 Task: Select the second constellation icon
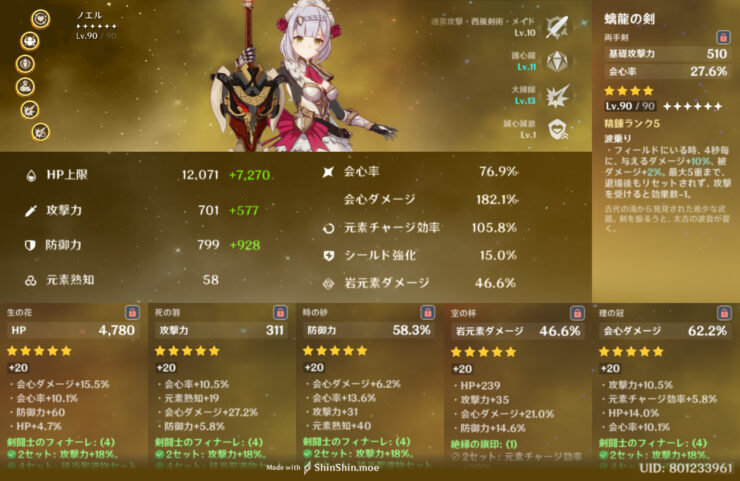[x=30, y=41]
